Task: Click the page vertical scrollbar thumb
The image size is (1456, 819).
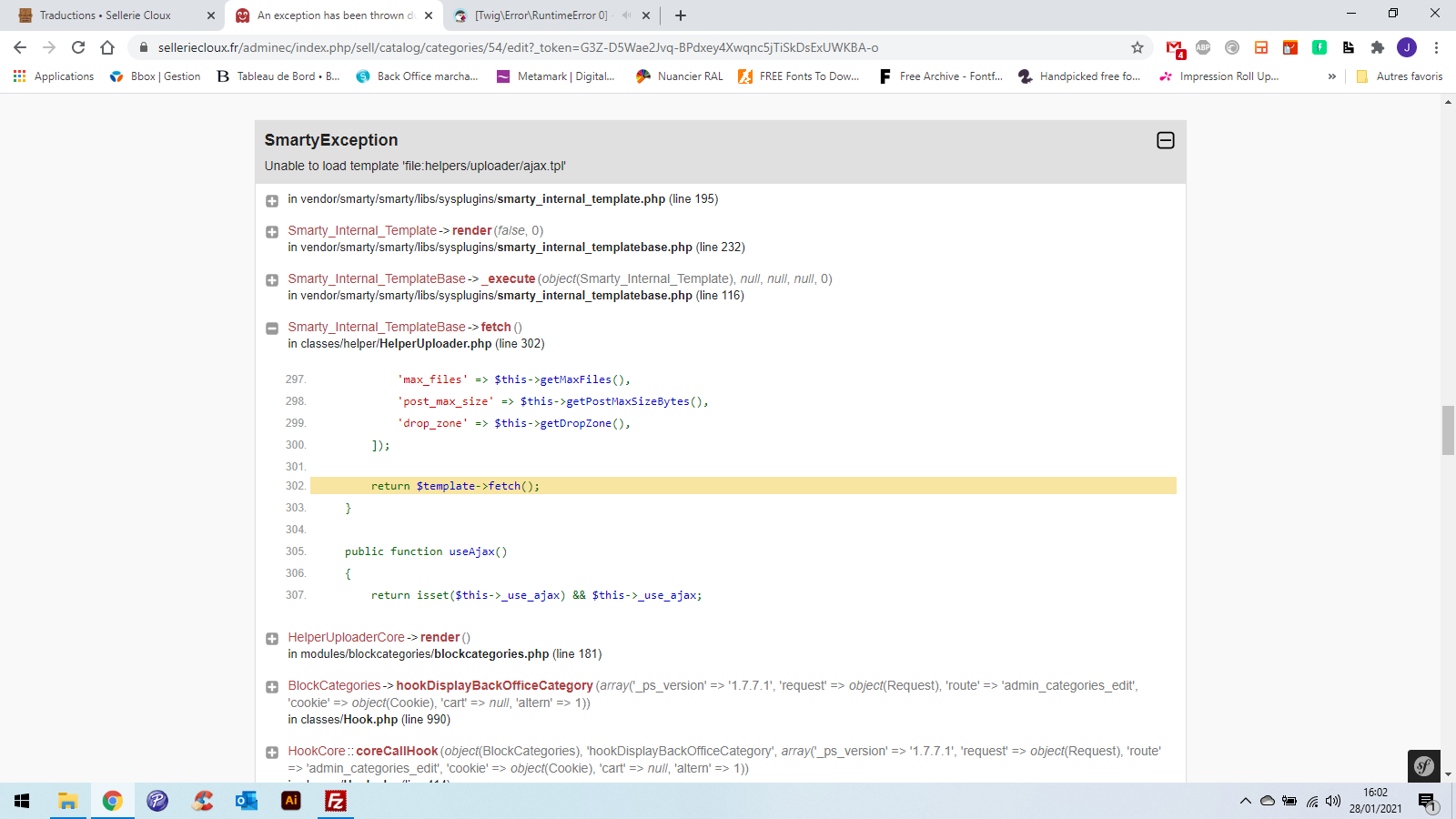Action: point(1448,430)
